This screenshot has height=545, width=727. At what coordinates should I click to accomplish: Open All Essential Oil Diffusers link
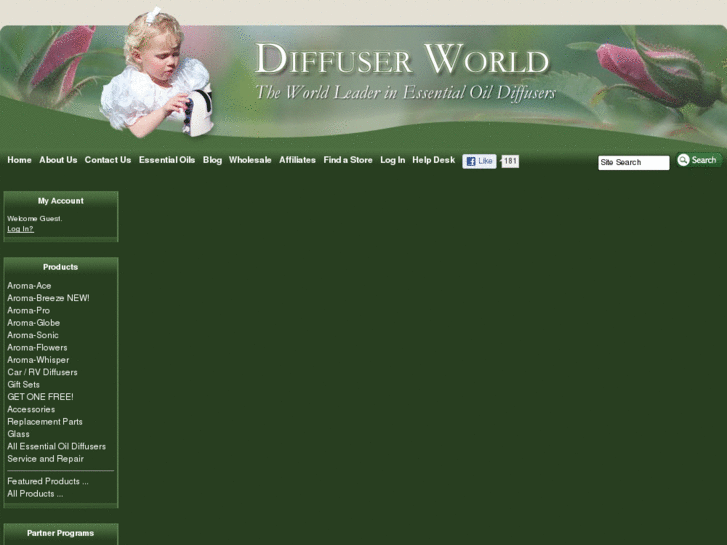coord(57,447)
